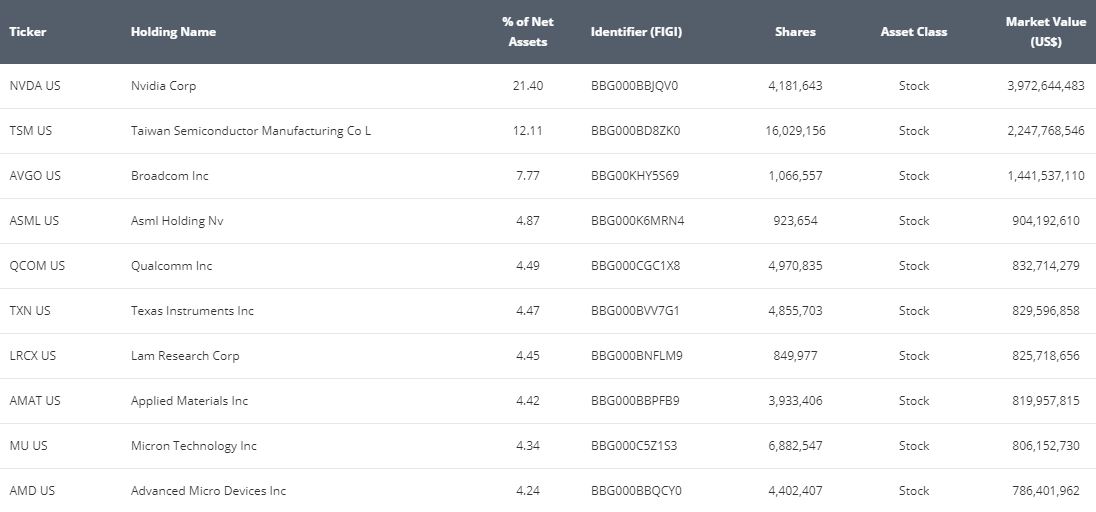Click Stock asset class in Nvidia row
Image resolution: width=1096 pixels, height=512 pixels.
[914, 86]
